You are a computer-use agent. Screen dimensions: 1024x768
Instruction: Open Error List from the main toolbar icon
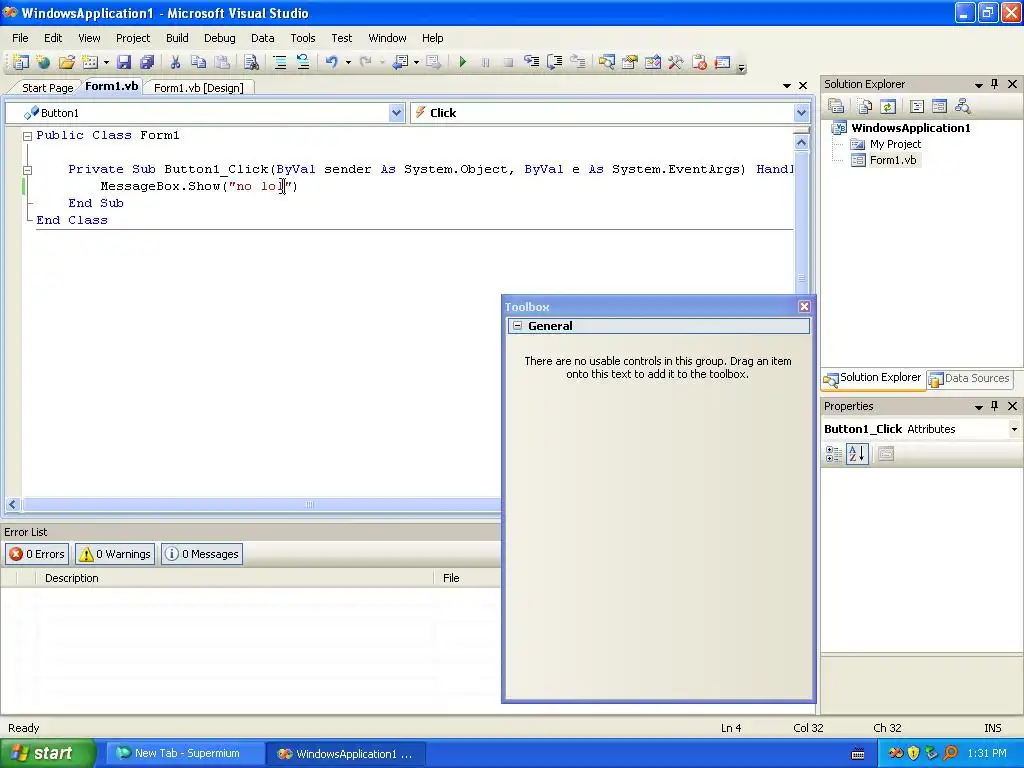(699, 62)
